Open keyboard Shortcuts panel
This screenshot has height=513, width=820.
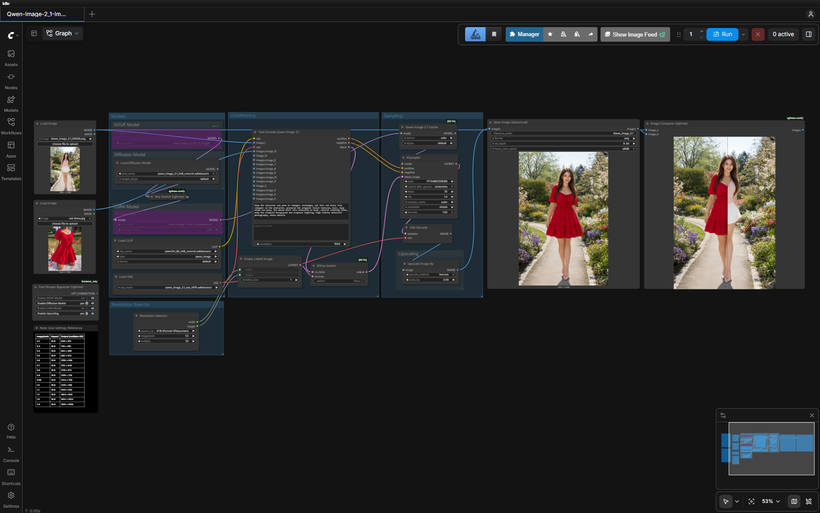coord(11,476)
